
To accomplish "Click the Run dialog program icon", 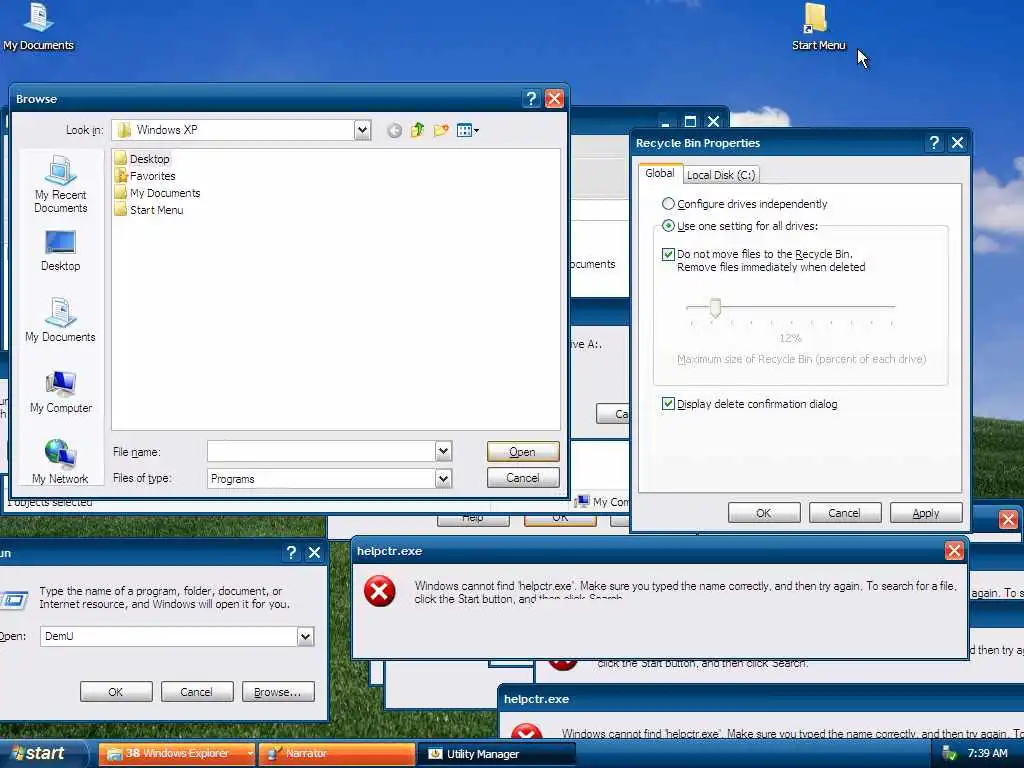I will pos(13,600).
